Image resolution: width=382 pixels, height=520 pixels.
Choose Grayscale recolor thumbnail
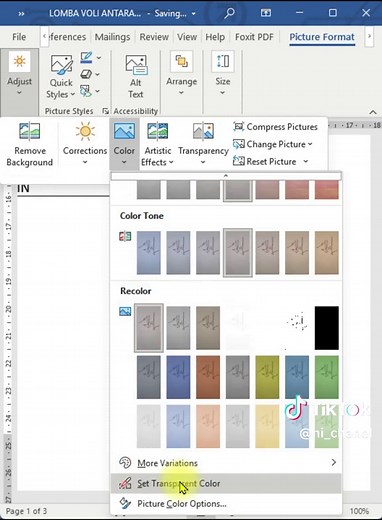(178, 328)
